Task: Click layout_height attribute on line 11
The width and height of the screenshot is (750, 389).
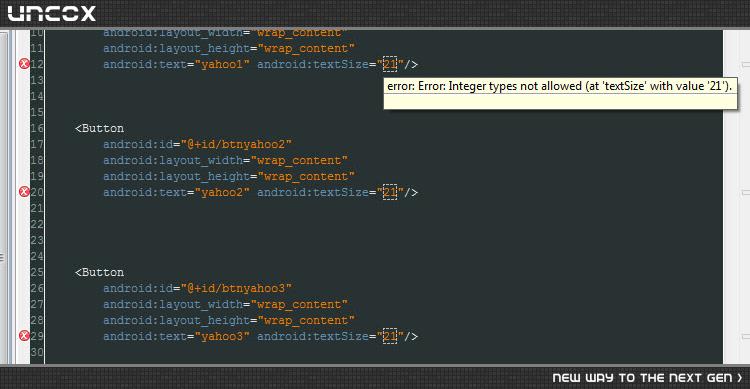Action: tap(176, 48)
